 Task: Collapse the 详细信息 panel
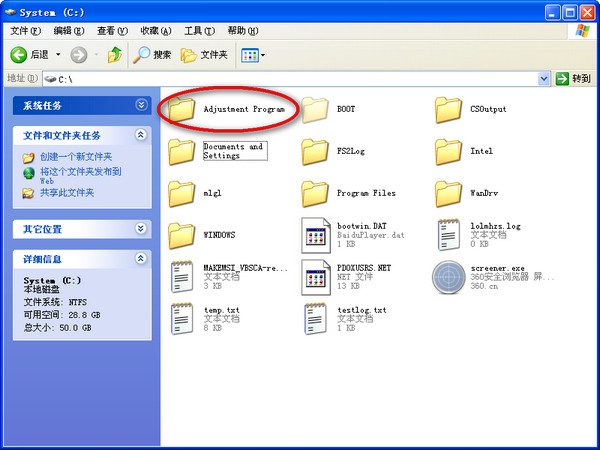(x=141, y=259)
